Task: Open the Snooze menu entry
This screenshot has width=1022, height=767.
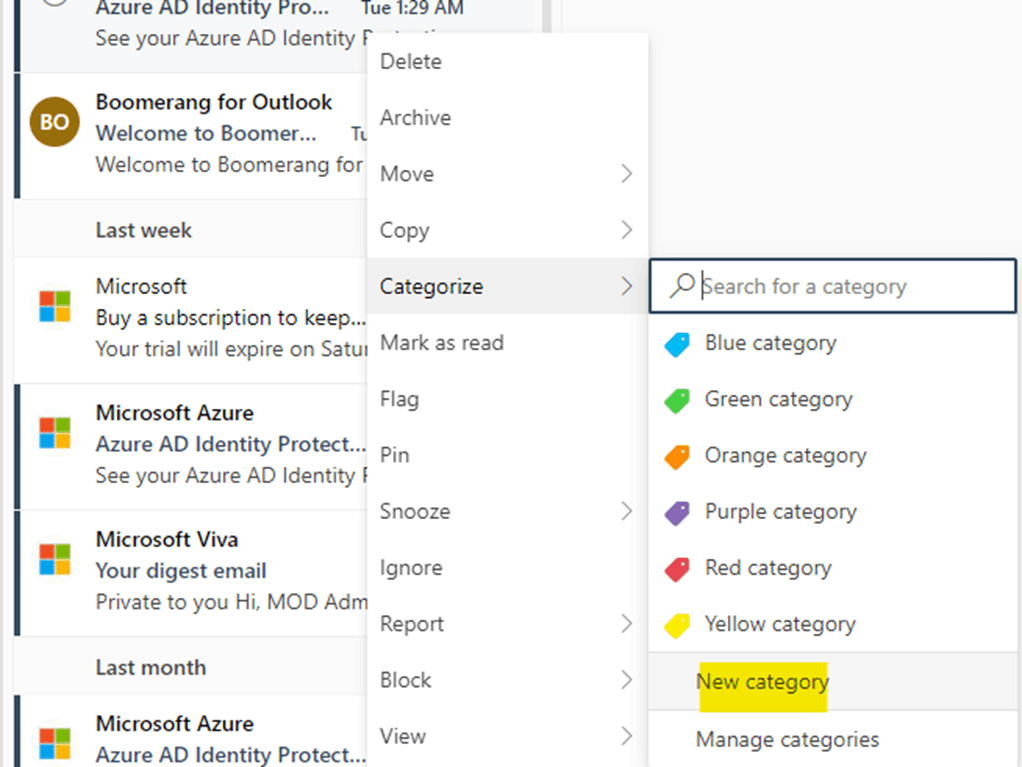Action: tap(507, 512)
